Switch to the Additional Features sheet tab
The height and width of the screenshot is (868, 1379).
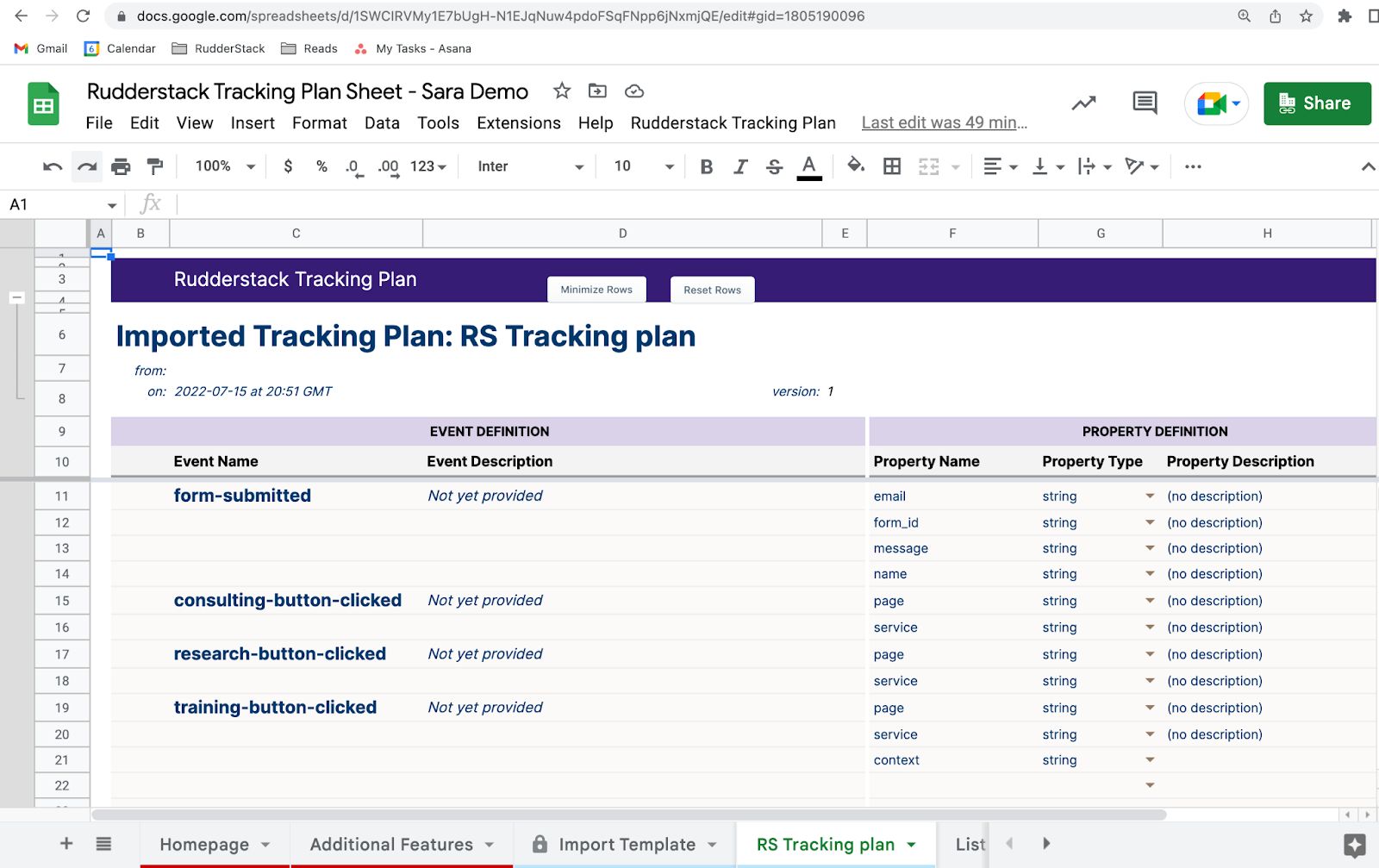pos(391,845)
